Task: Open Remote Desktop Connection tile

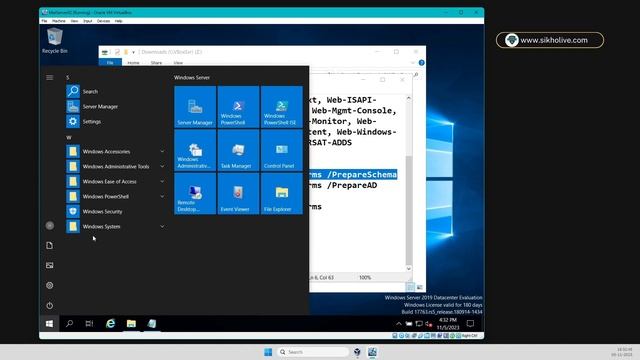Action: click(195, 193)
